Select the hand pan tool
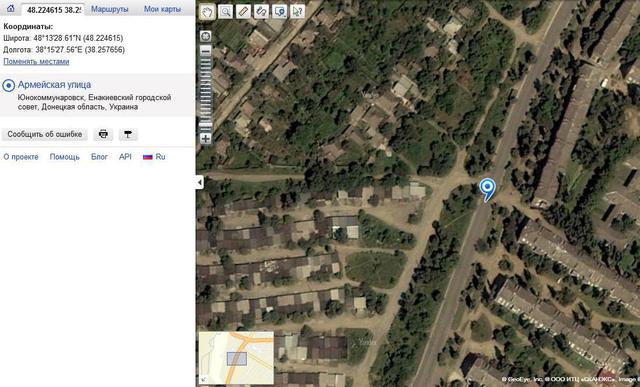640x387 pixels. [207, 12]
